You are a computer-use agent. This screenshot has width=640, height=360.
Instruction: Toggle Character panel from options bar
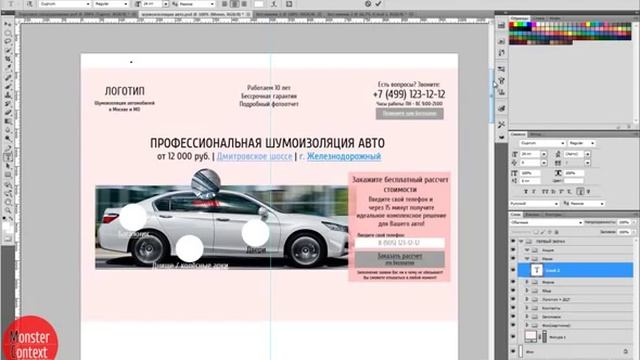tap(289, 4)
